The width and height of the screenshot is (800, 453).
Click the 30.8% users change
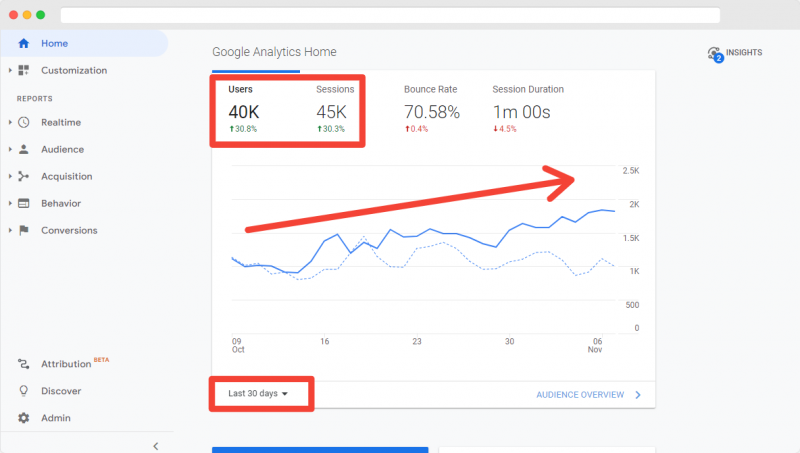coord(243,129)
